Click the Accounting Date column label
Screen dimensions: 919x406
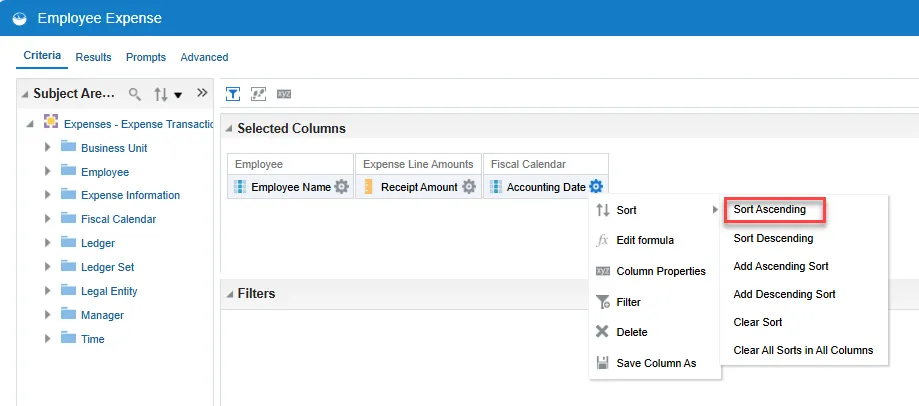coord(546,187)
